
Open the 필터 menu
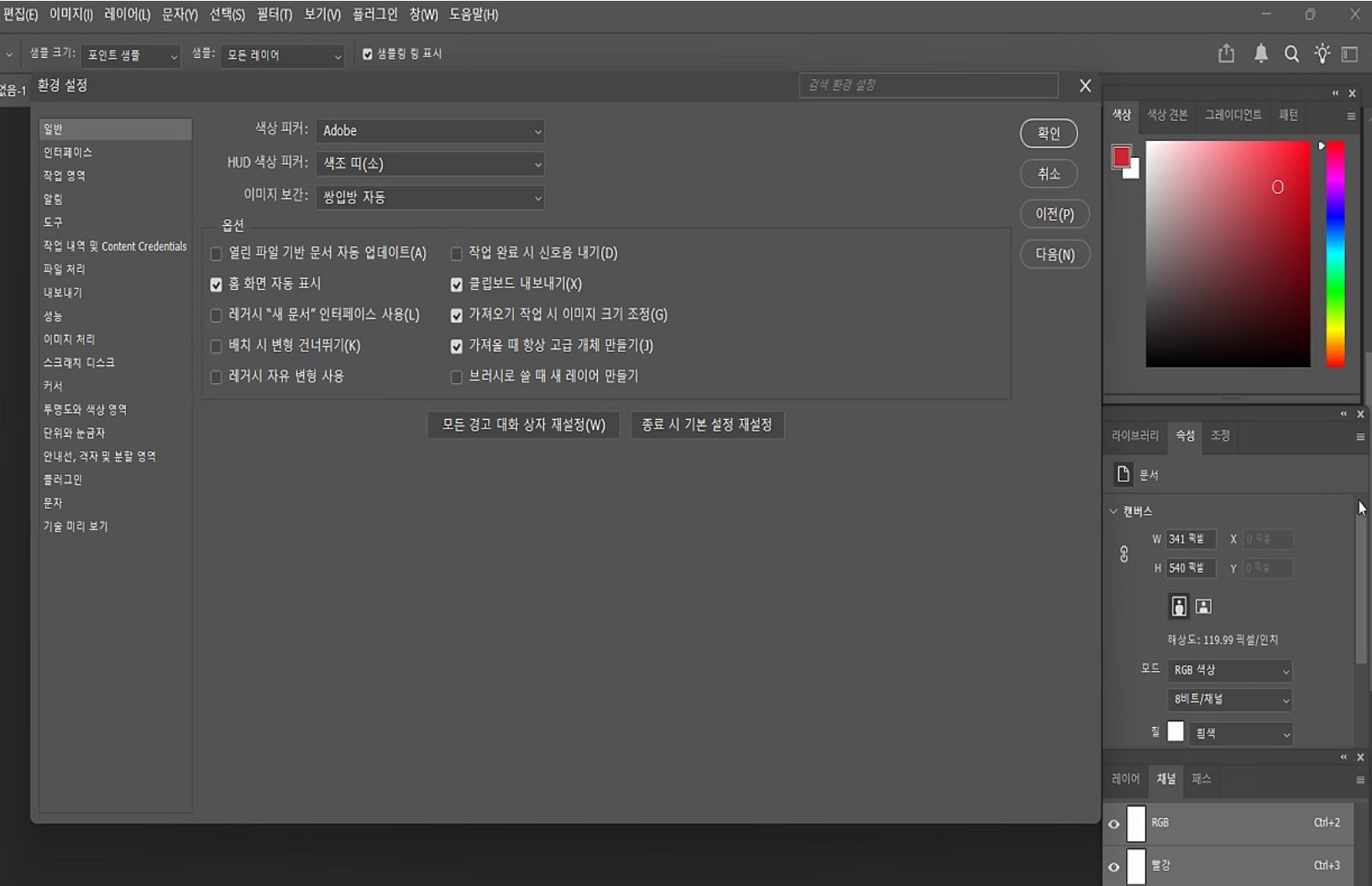click(275, 15)
